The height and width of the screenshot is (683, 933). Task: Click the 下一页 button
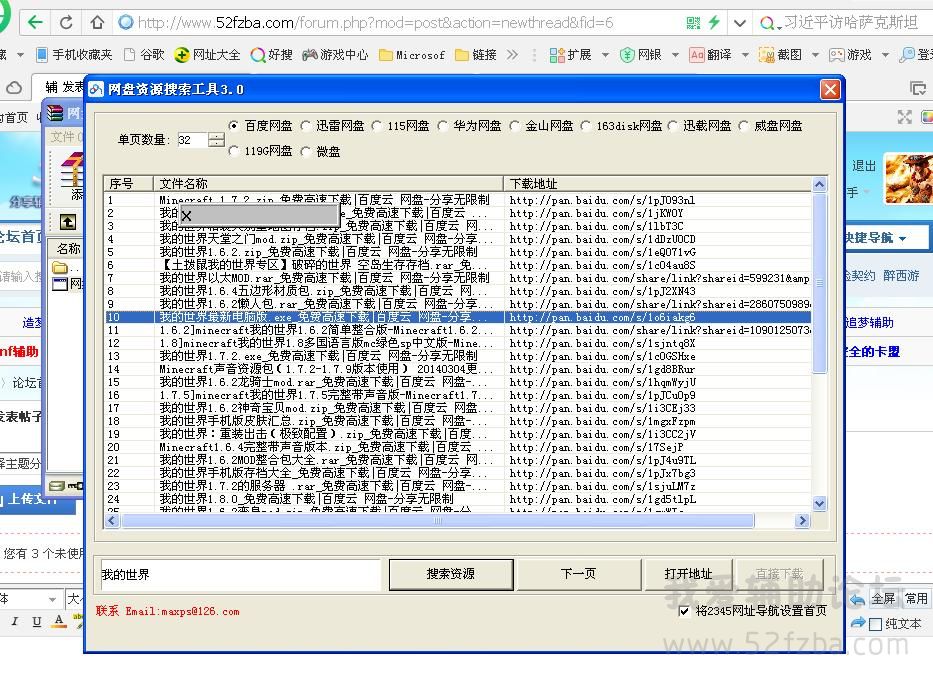tap(578, 574)
